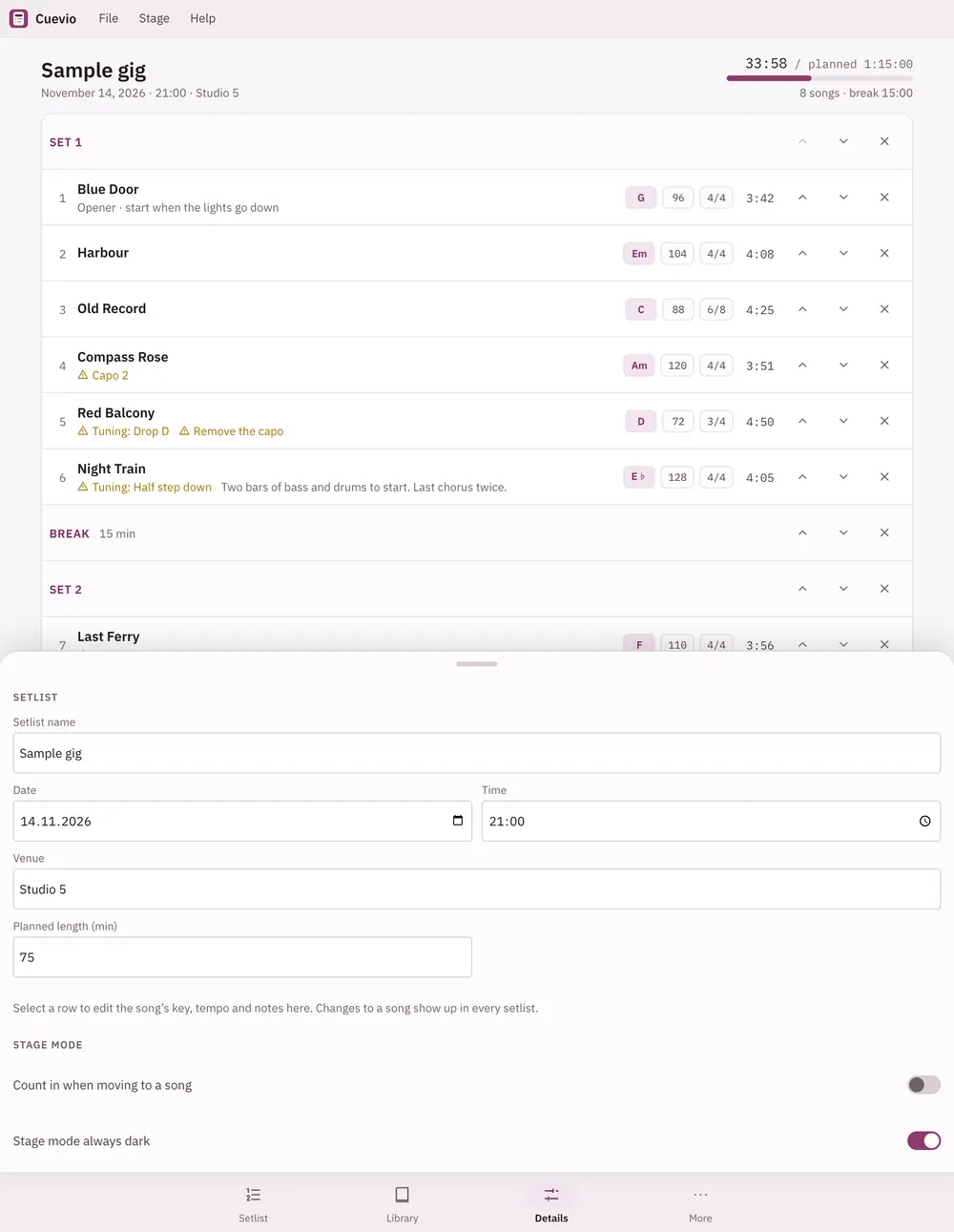The width and height of the screenshot is (954, 1232).
Task: Delete Compass Rose row
Action: click(884, 365)
